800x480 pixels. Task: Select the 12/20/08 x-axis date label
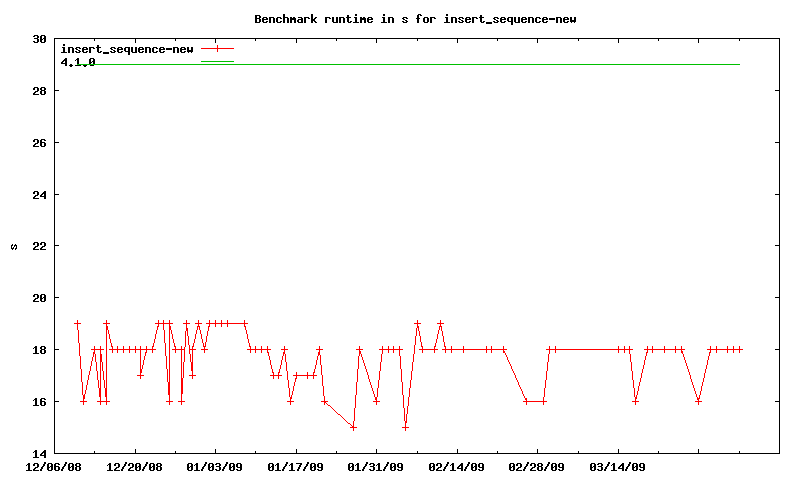point(134,467)
